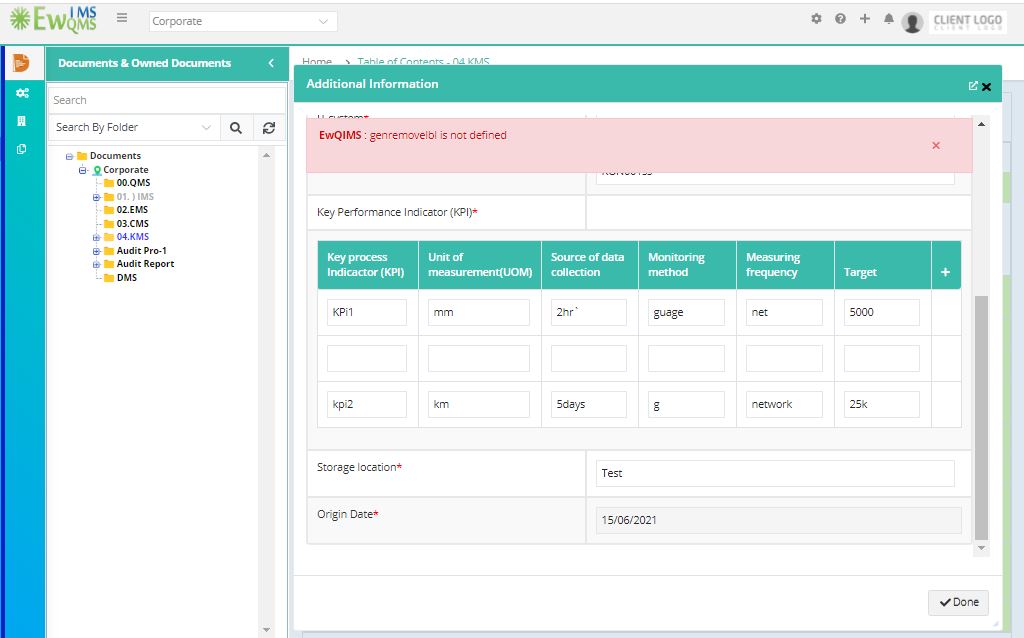Edit the 2hr` source of data field

point(589,313)
